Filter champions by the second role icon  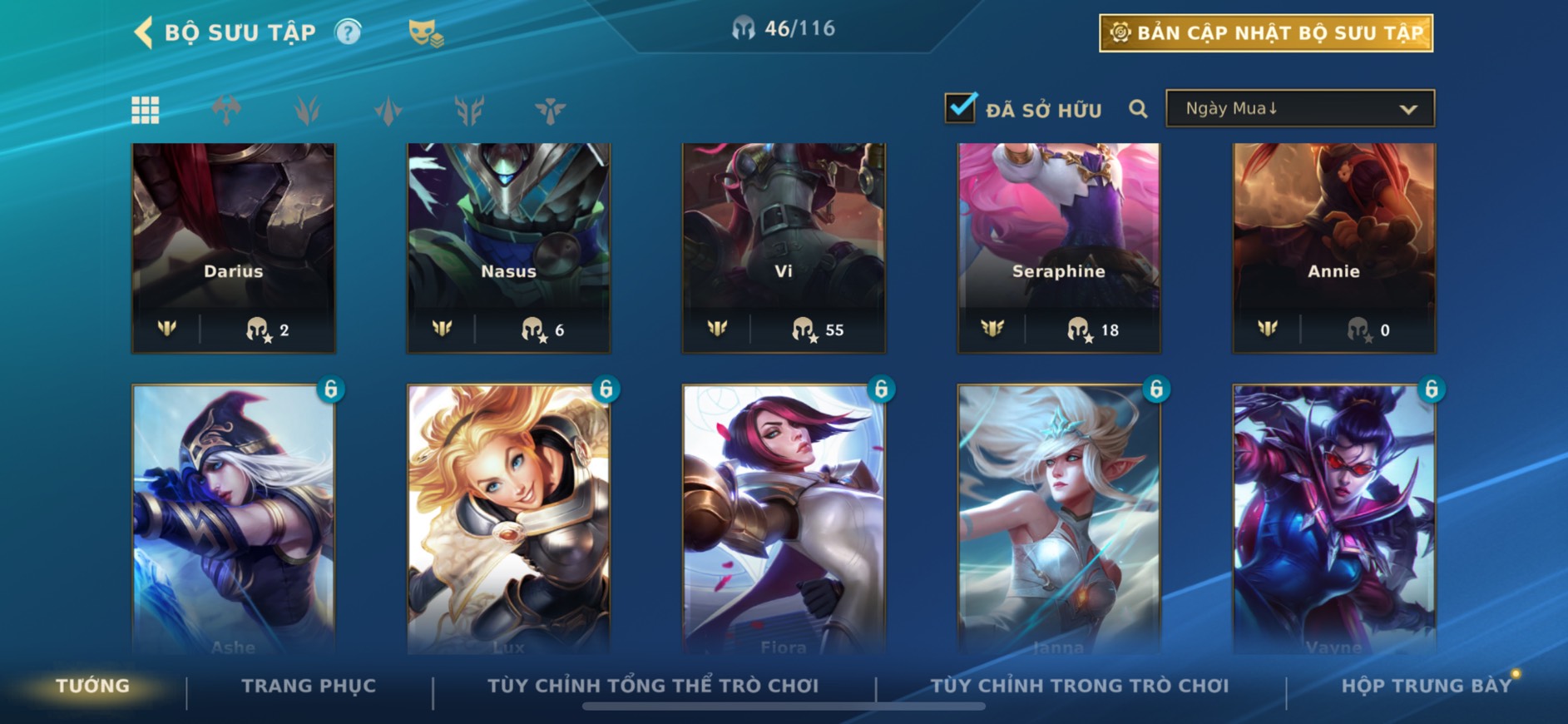pos(307,110)
